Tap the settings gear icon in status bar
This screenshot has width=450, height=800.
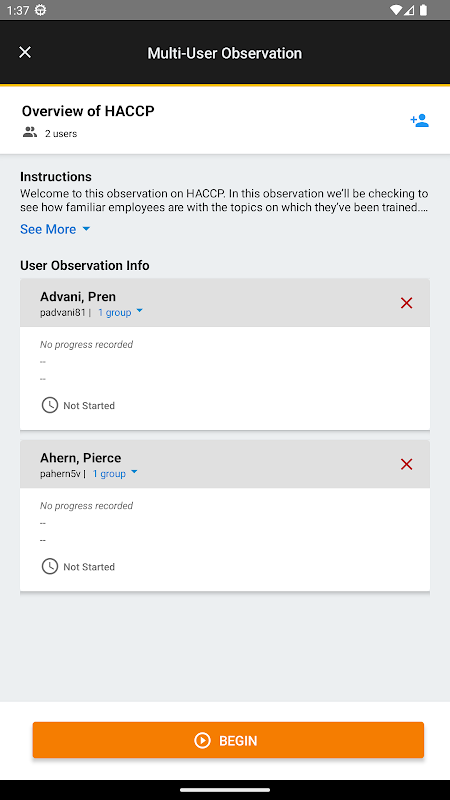point(40,10)
